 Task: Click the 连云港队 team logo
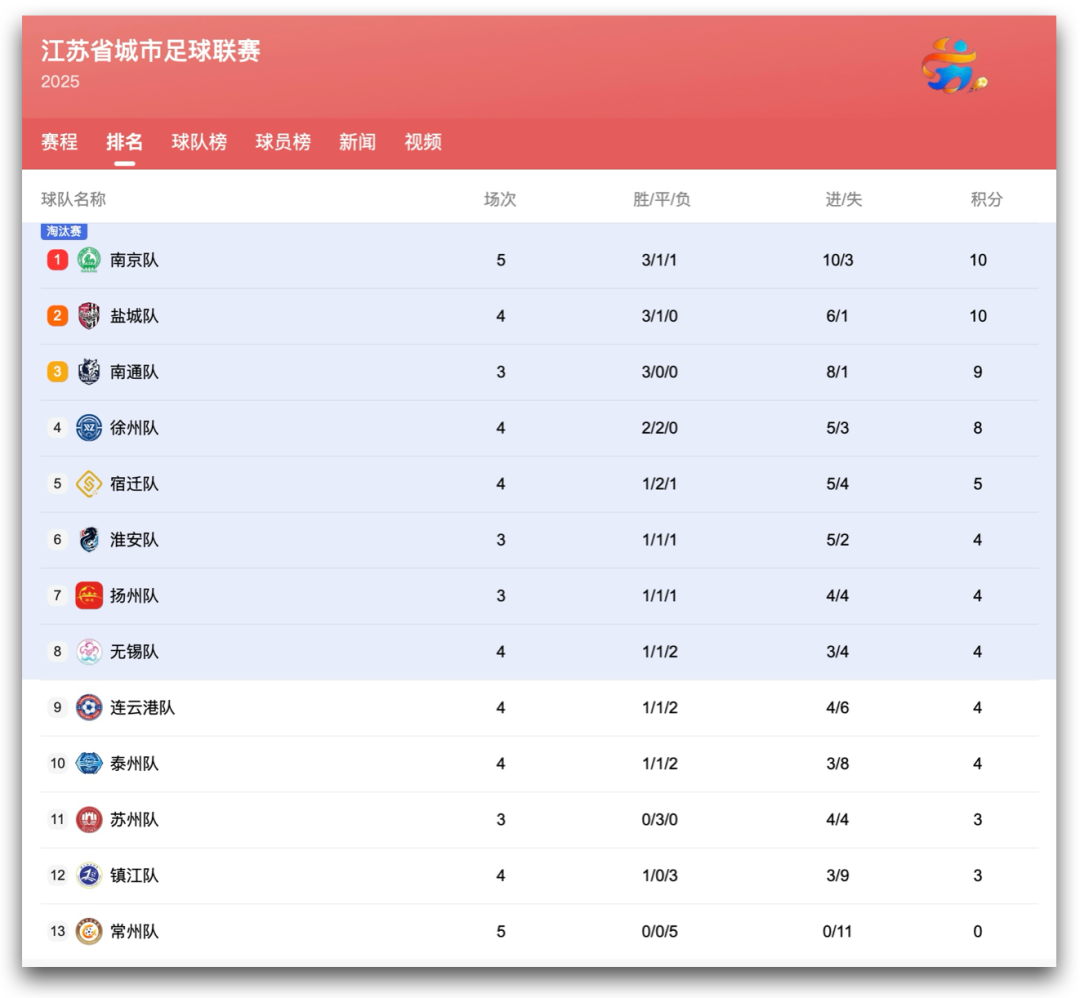point(89,707)
